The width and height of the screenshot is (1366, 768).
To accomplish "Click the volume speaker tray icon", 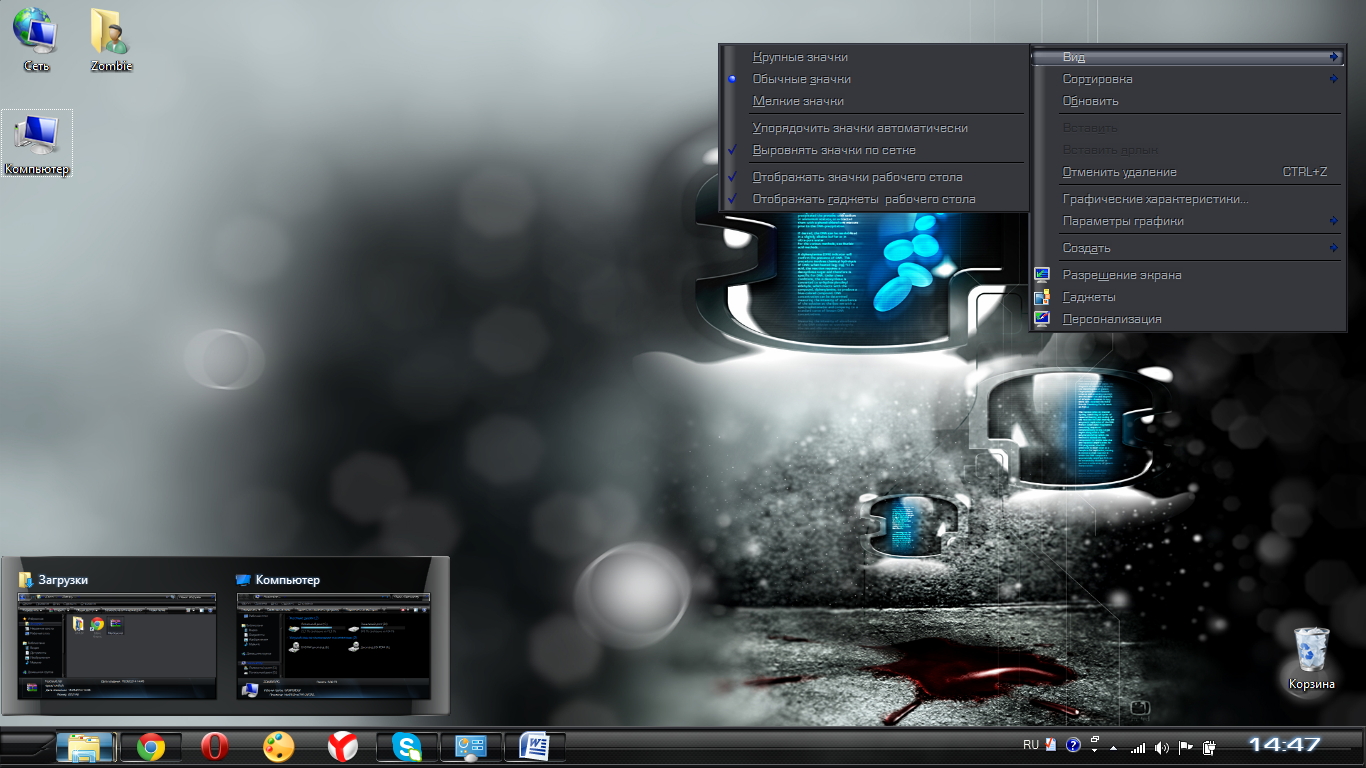I will point(1161,747).
